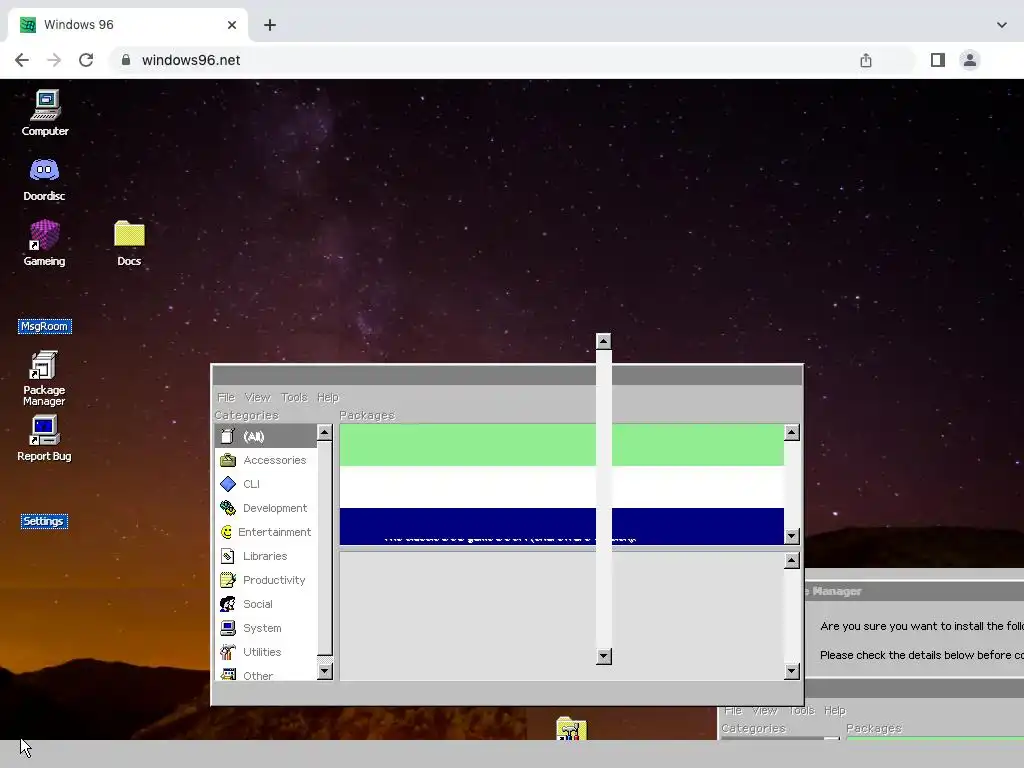Open the File menu in front window

click(x=226, y=397)
